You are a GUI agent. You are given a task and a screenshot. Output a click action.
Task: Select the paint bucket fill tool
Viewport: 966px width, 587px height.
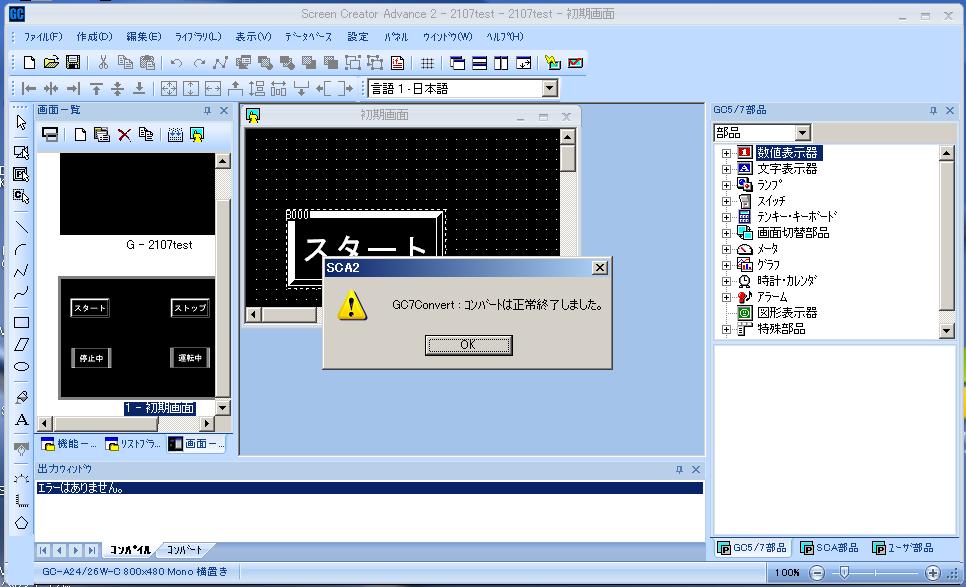coord(21,397)
